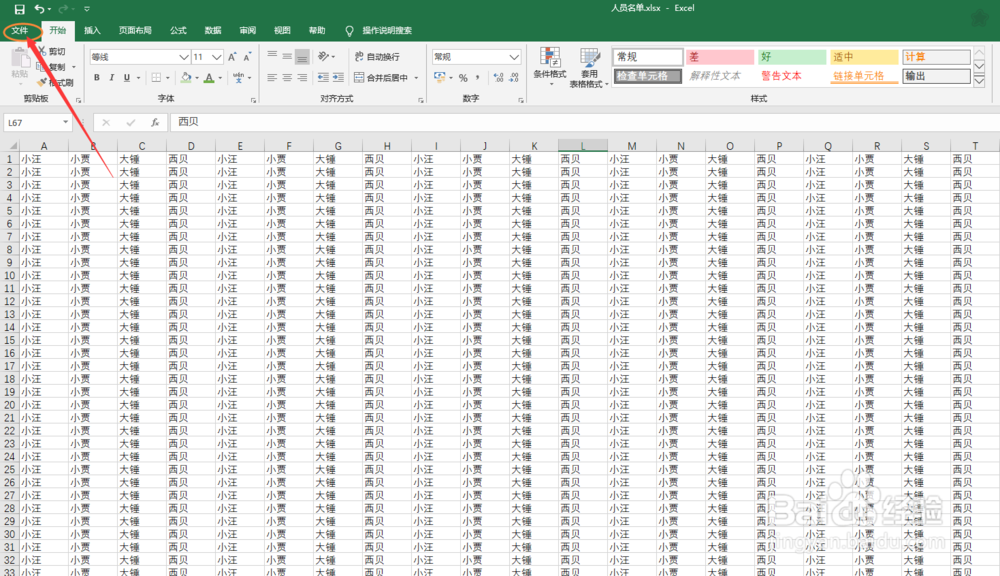1000x576 pixels.
Task: Select middle align icon
Action: click(x=287, y=56)
